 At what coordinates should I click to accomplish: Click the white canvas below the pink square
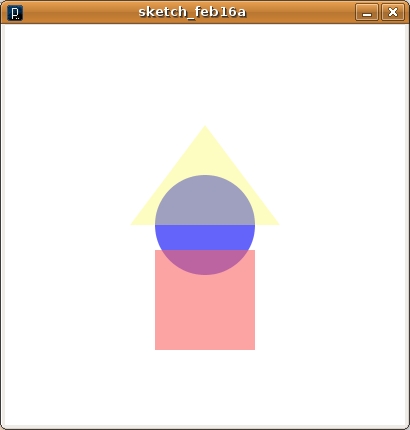[x=205, y=387]
